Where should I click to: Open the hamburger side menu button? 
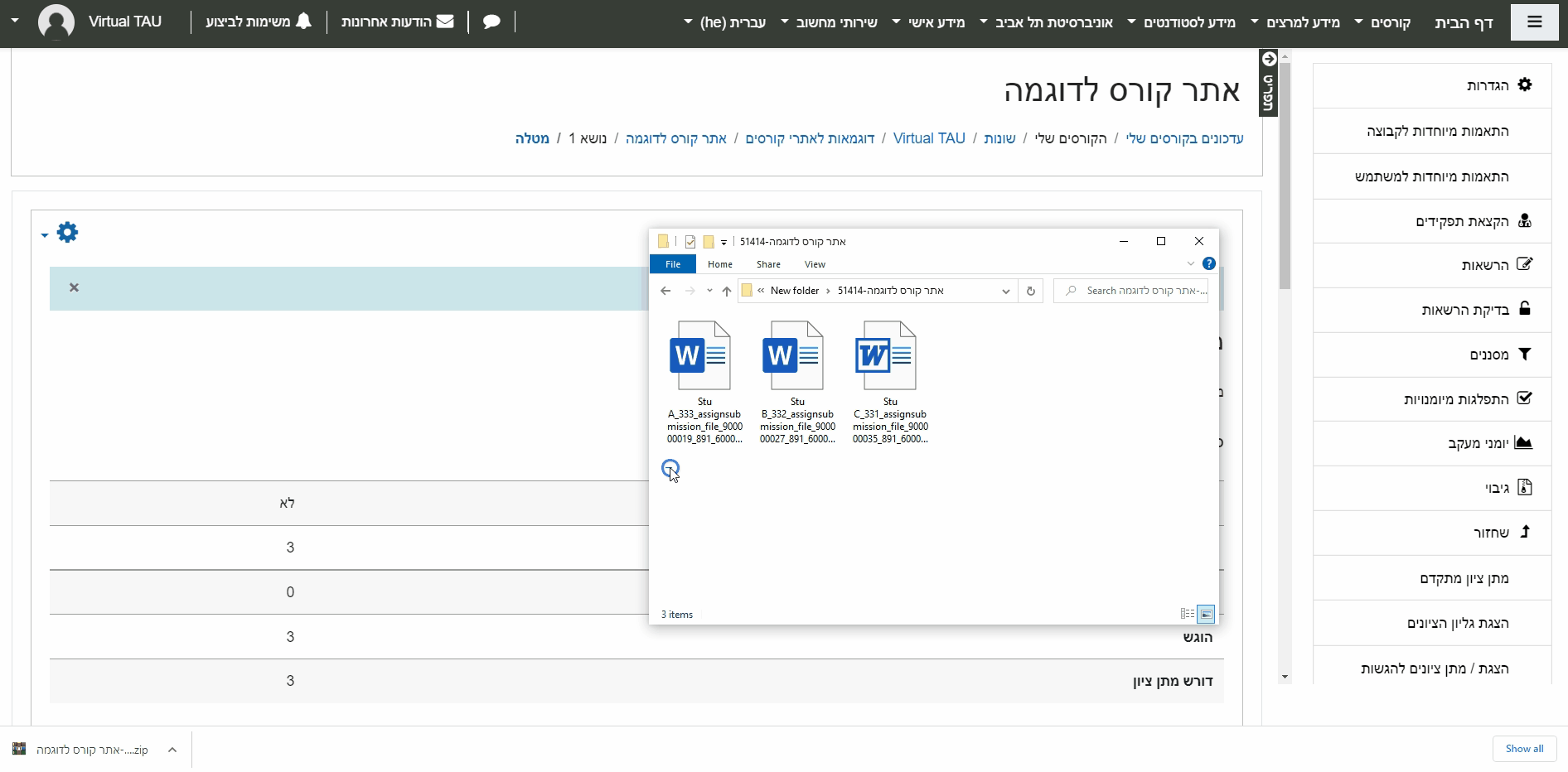point(1534,22)
